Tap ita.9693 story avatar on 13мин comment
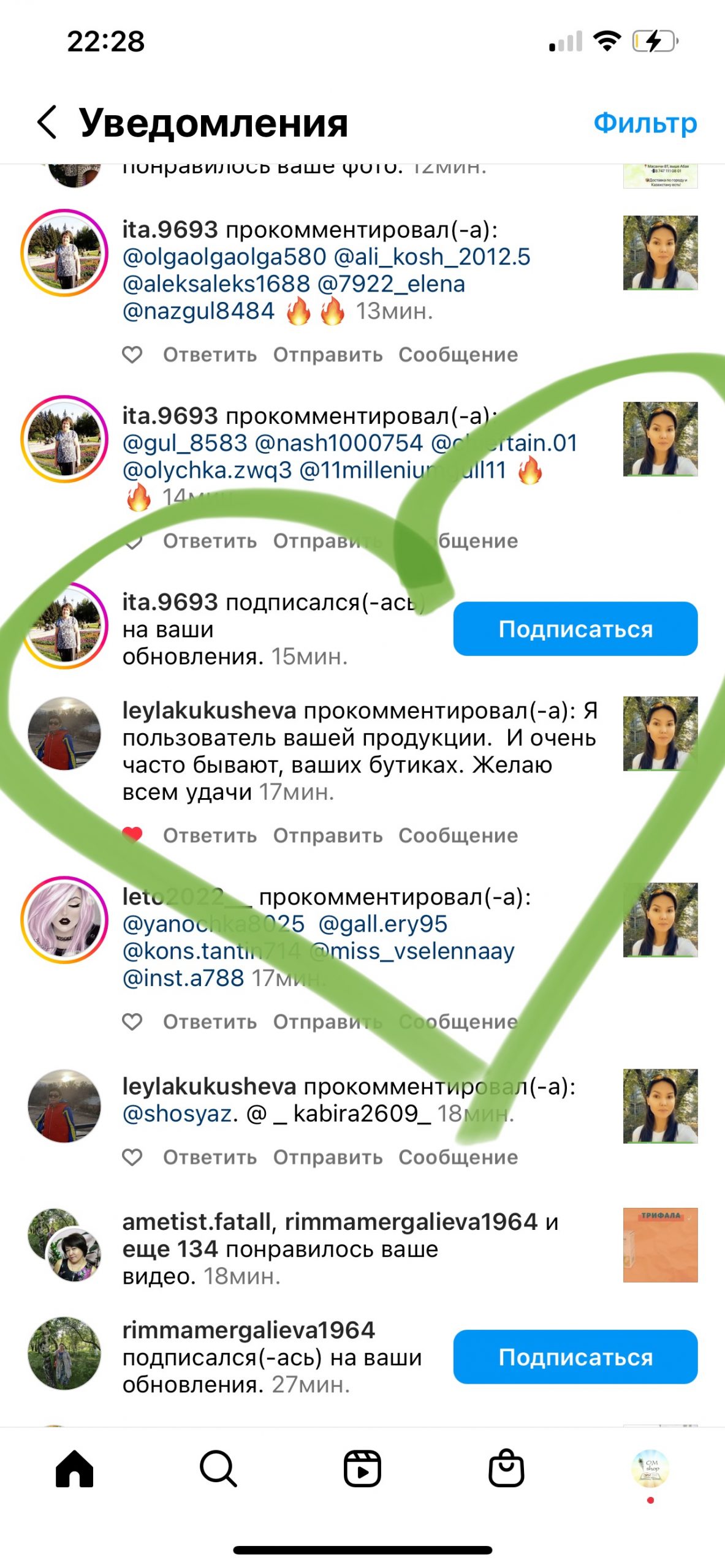The height and width of the screenshot is (1568, 725). click(x=64, y=253)
